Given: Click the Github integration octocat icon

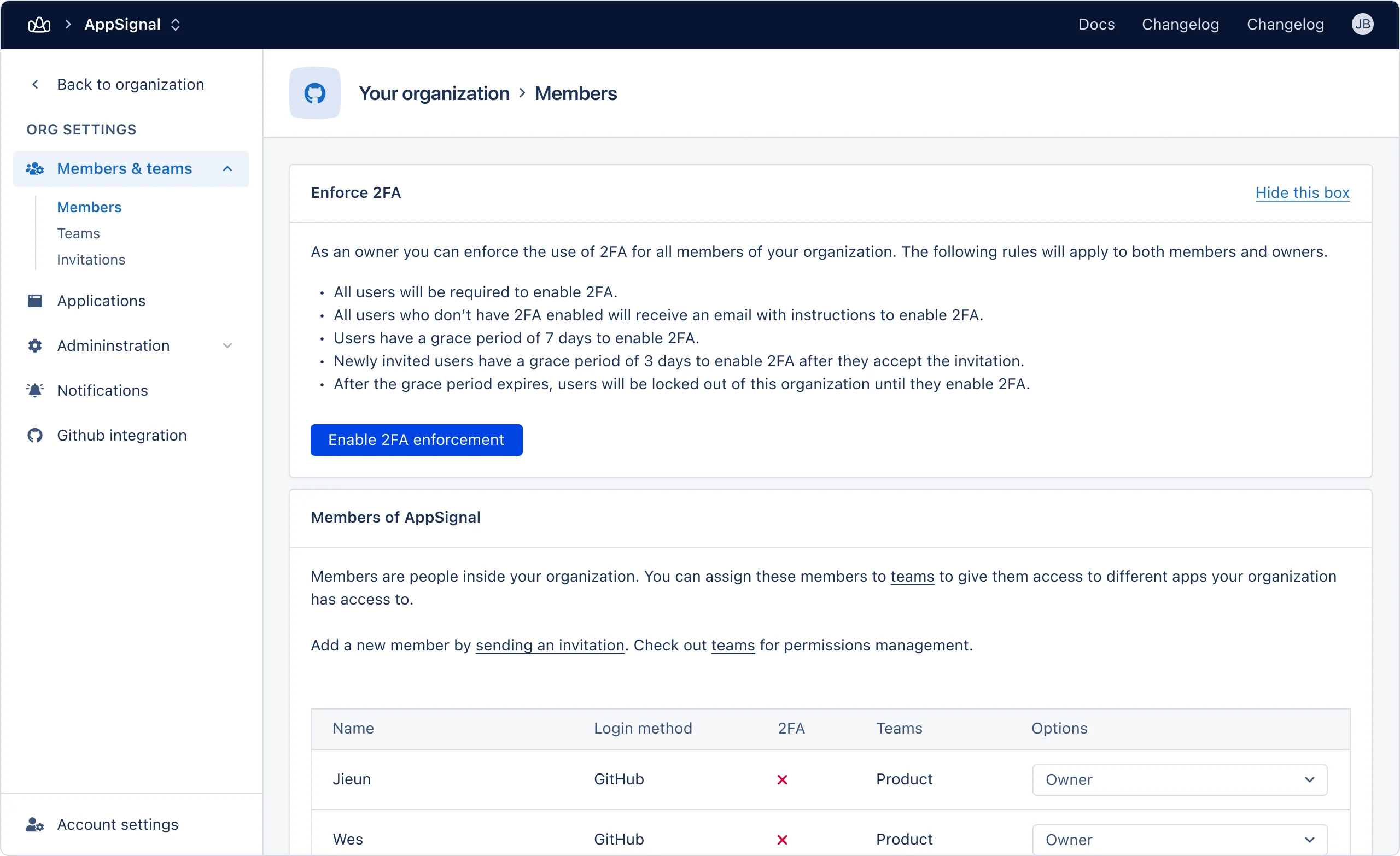Looking at the screenshot, I should (x=34, y=435).
